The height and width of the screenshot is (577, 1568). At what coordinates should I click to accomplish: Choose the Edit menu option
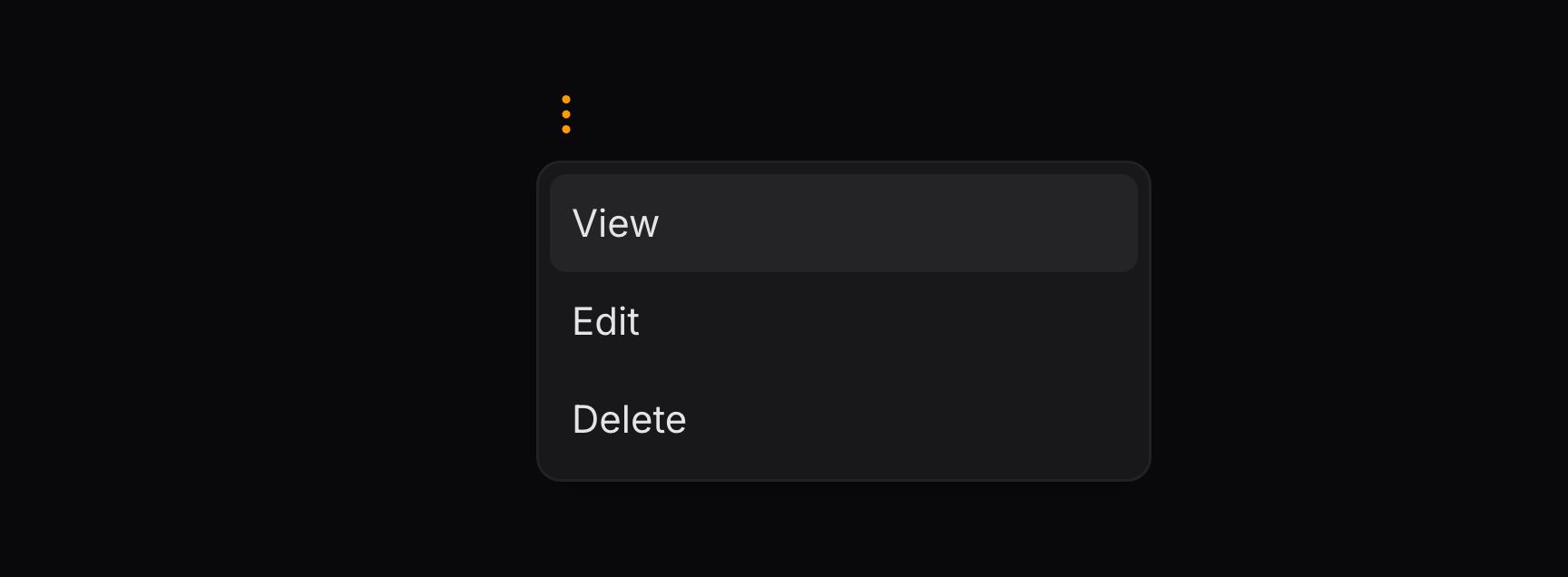tap(843, 321)
